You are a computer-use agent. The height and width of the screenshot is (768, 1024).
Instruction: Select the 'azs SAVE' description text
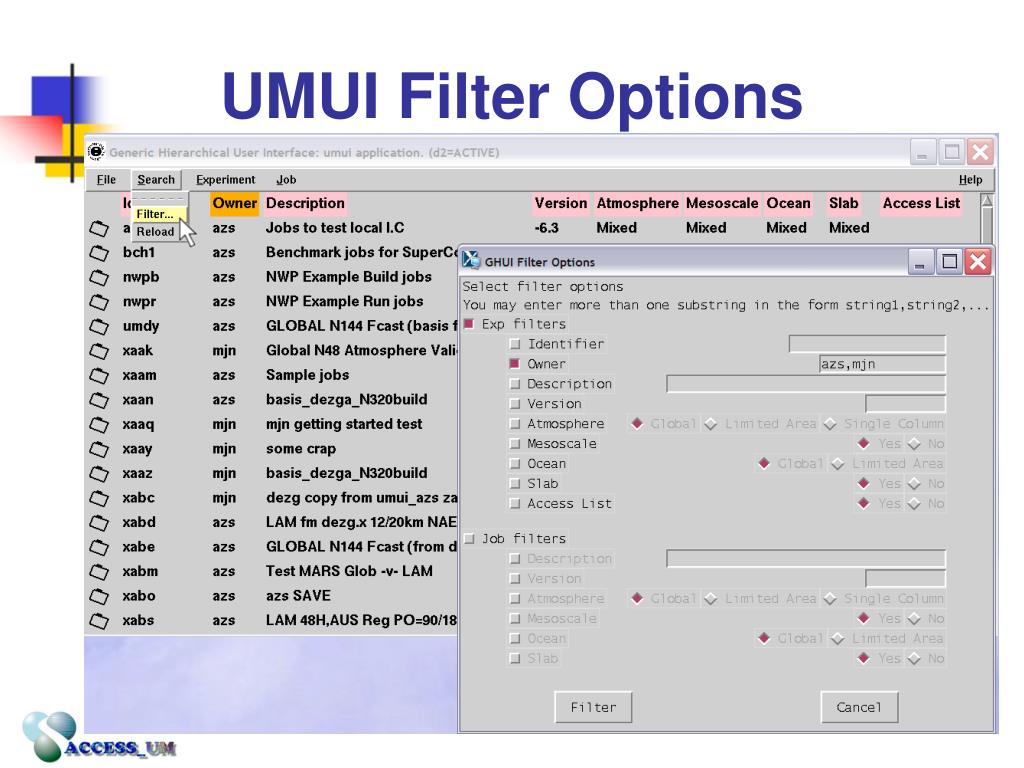pyautogui.click(x=298, y=596)
